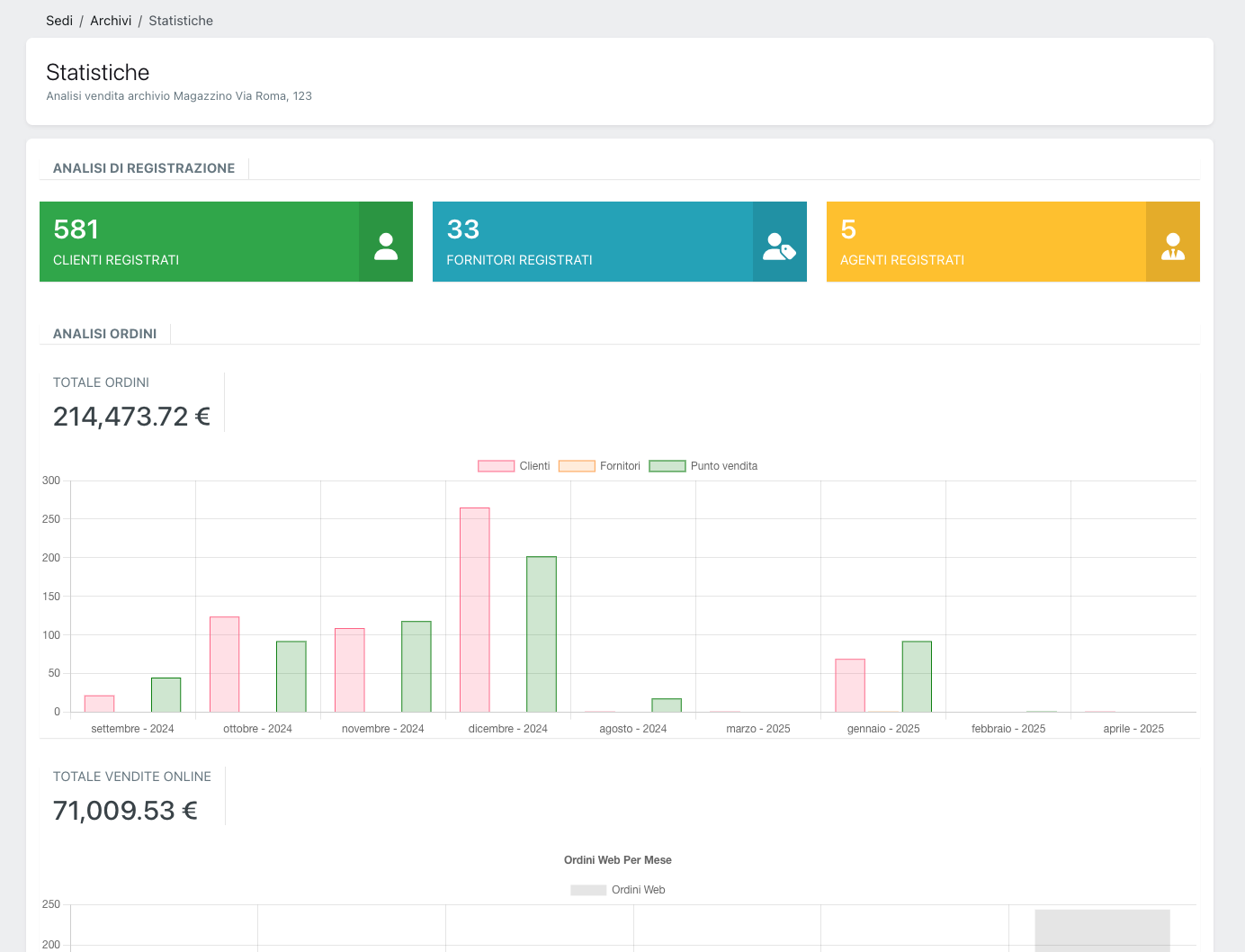
Task: Toggle Punto vendita dataset via green legend swatch
Action: [x=667, y=466]
